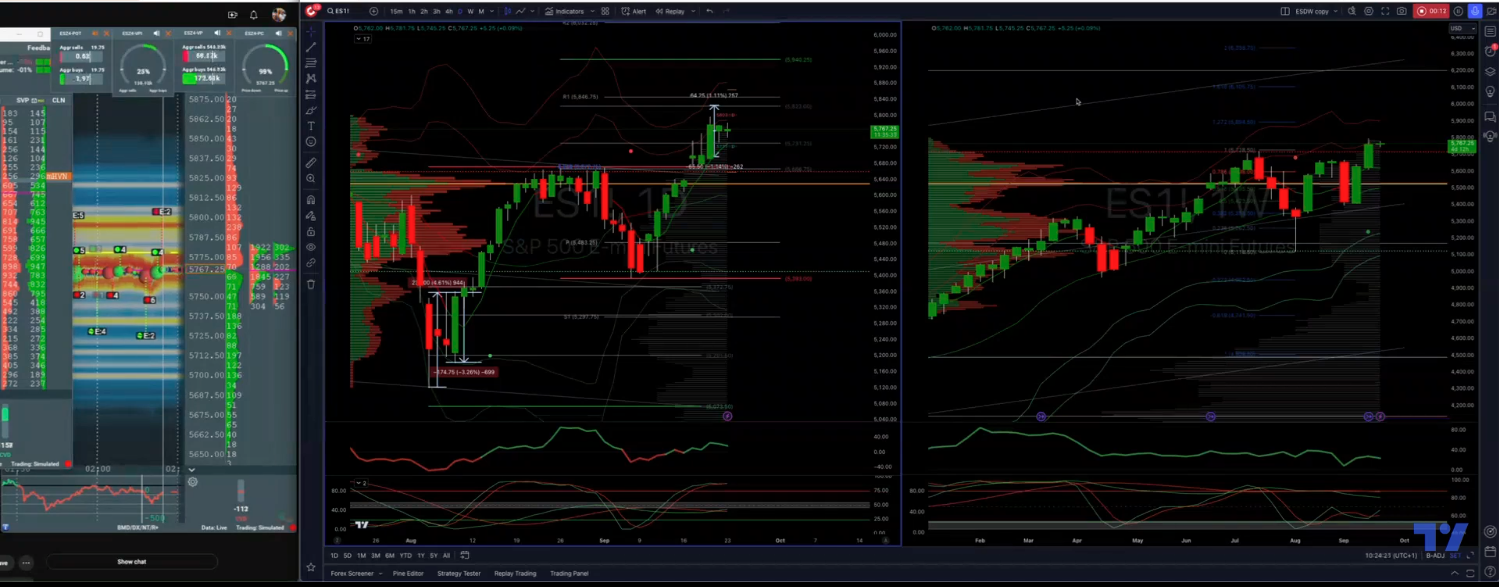Collapse the indicator legend showing 17
The width and height of the screenshot is (1499, 587).
364,39
